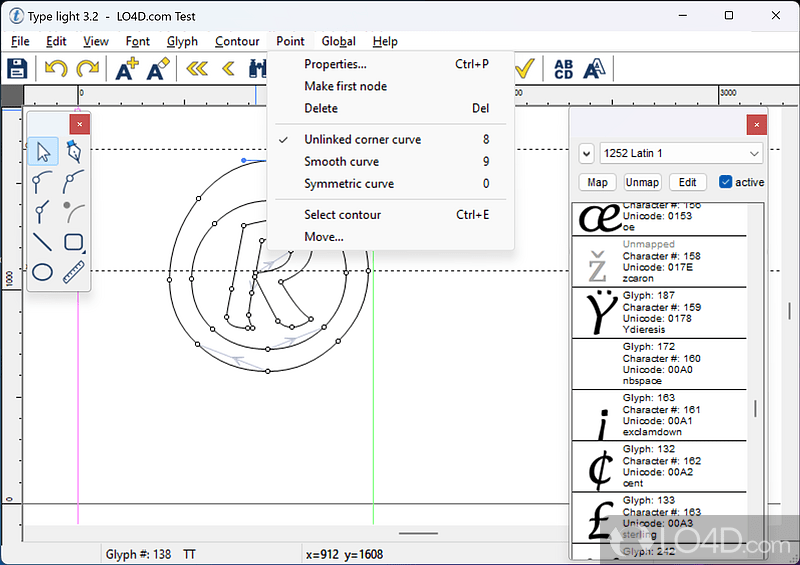Open the Global menu
800x565 pixels.
(x=338, y=41)
